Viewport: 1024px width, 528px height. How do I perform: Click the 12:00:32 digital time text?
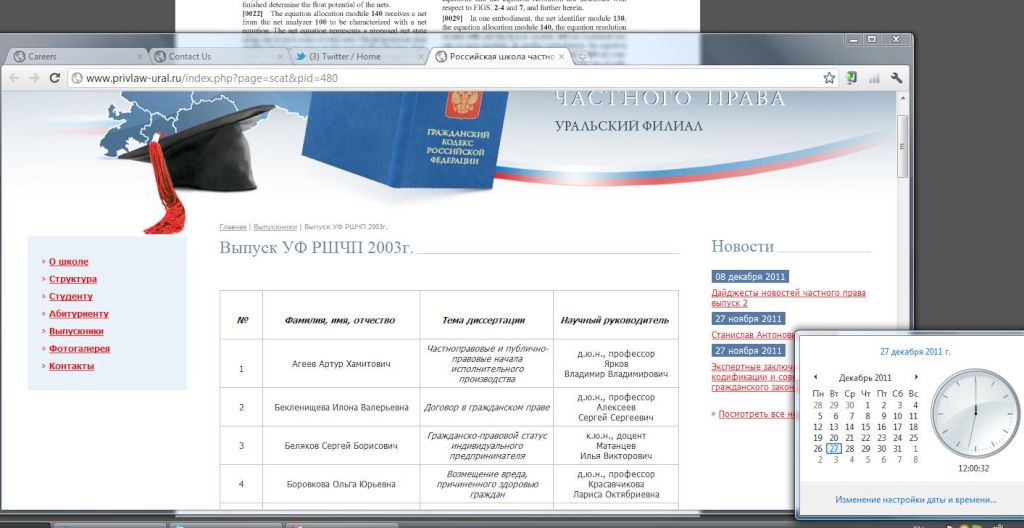coord(974,469)
